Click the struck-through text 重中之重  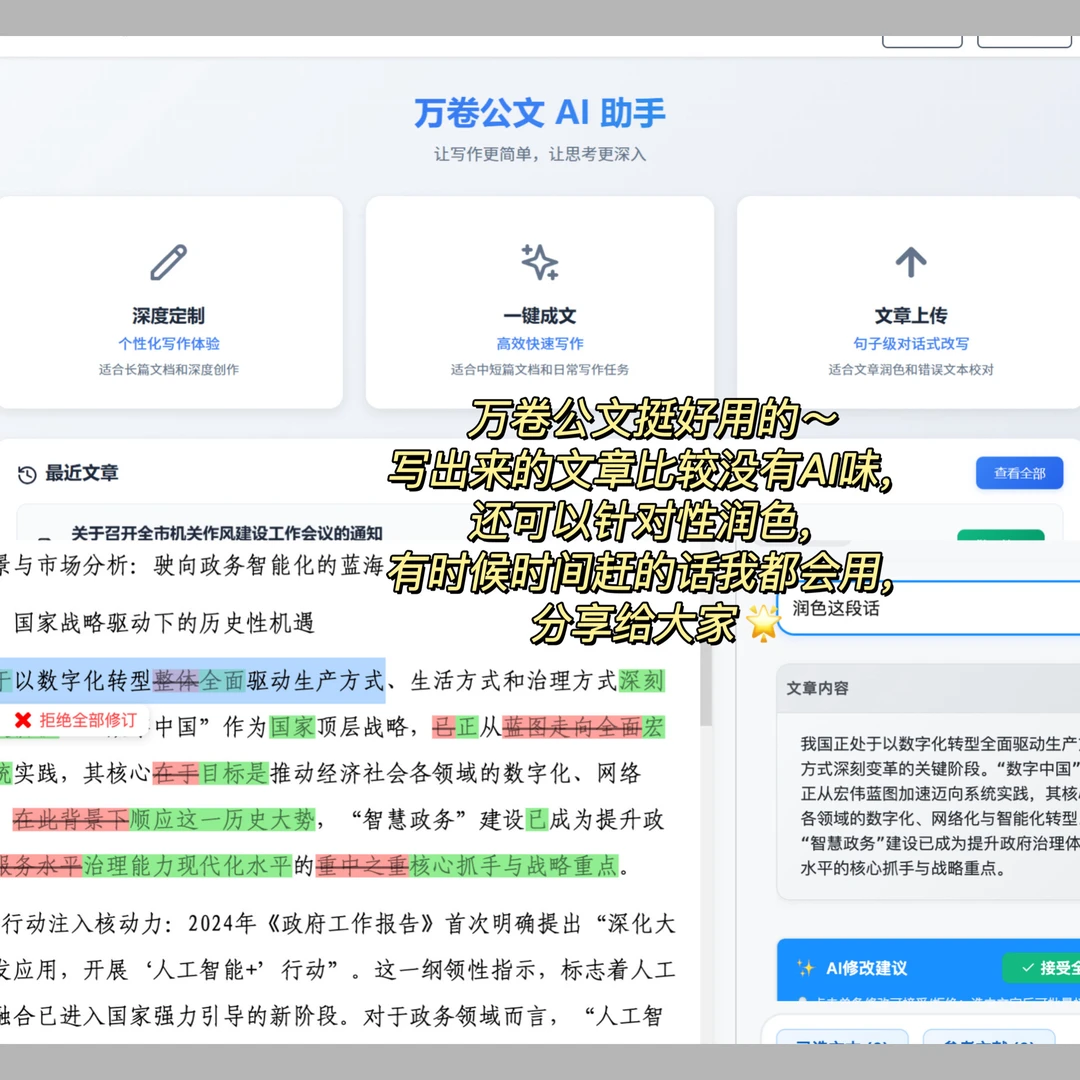click(x=362, y=866)
